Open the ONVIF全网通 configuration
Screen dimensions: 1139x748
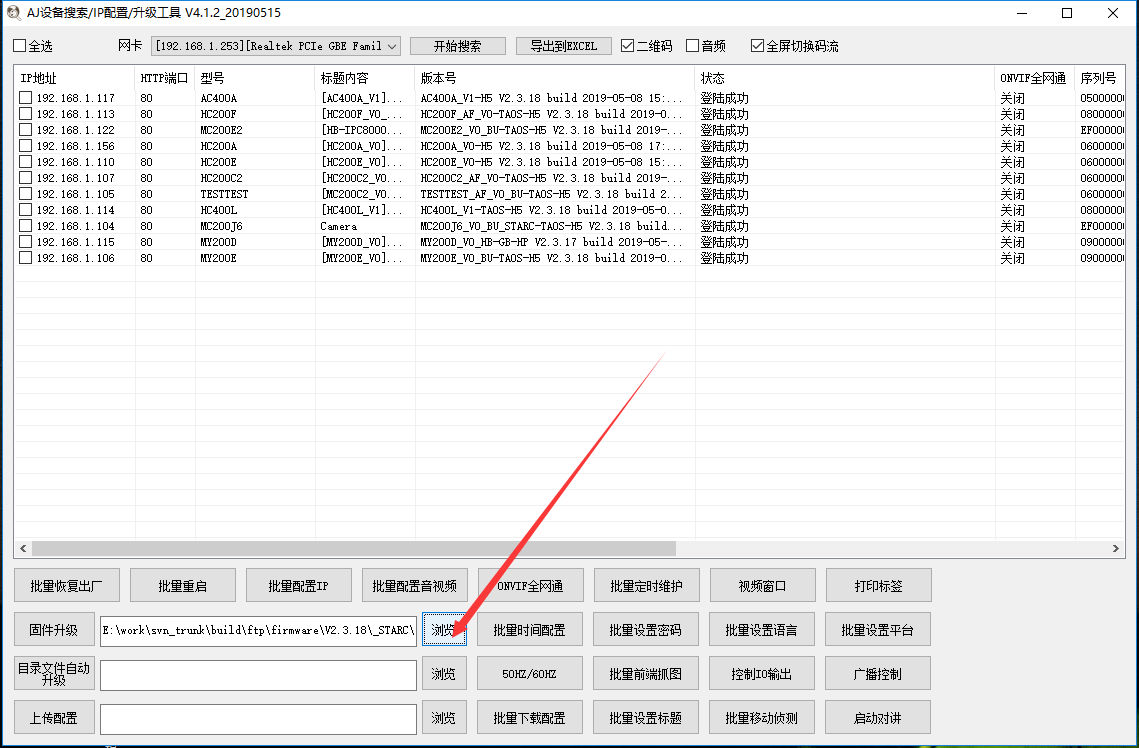point(530,584)
